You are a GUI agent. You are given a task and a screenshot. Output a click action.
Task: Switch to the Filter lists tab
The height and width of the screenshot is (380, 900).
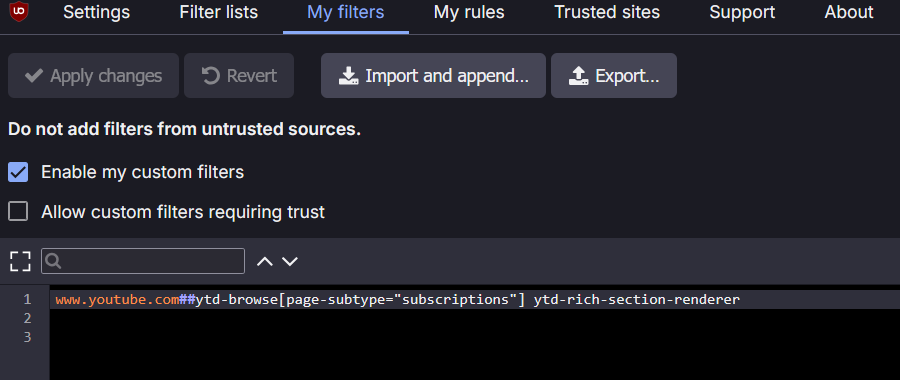tap(219, 12)
